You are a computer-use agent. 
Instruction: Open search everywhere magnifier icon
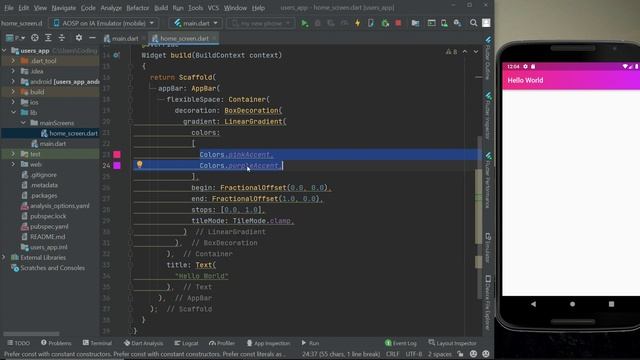tap(473, 23)
